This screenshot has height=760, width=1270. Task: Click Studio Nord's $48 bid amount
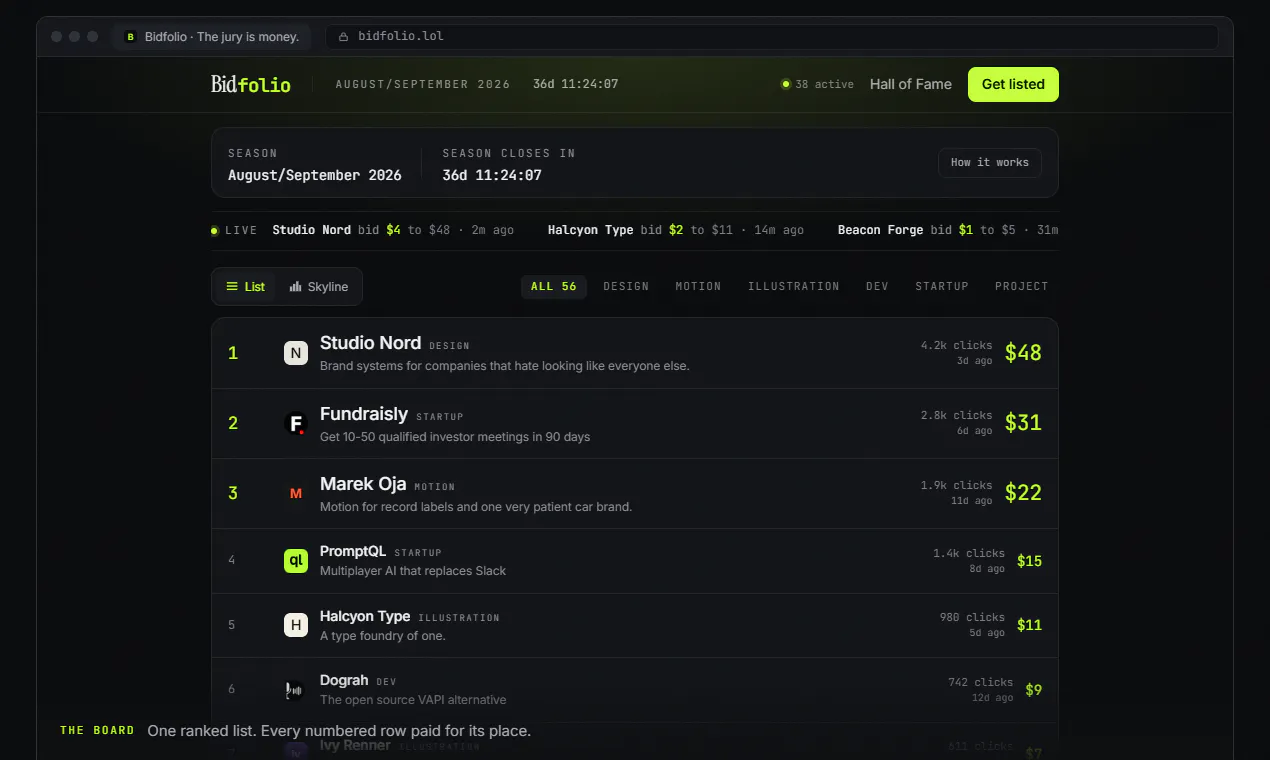(x=1023, y=353)
